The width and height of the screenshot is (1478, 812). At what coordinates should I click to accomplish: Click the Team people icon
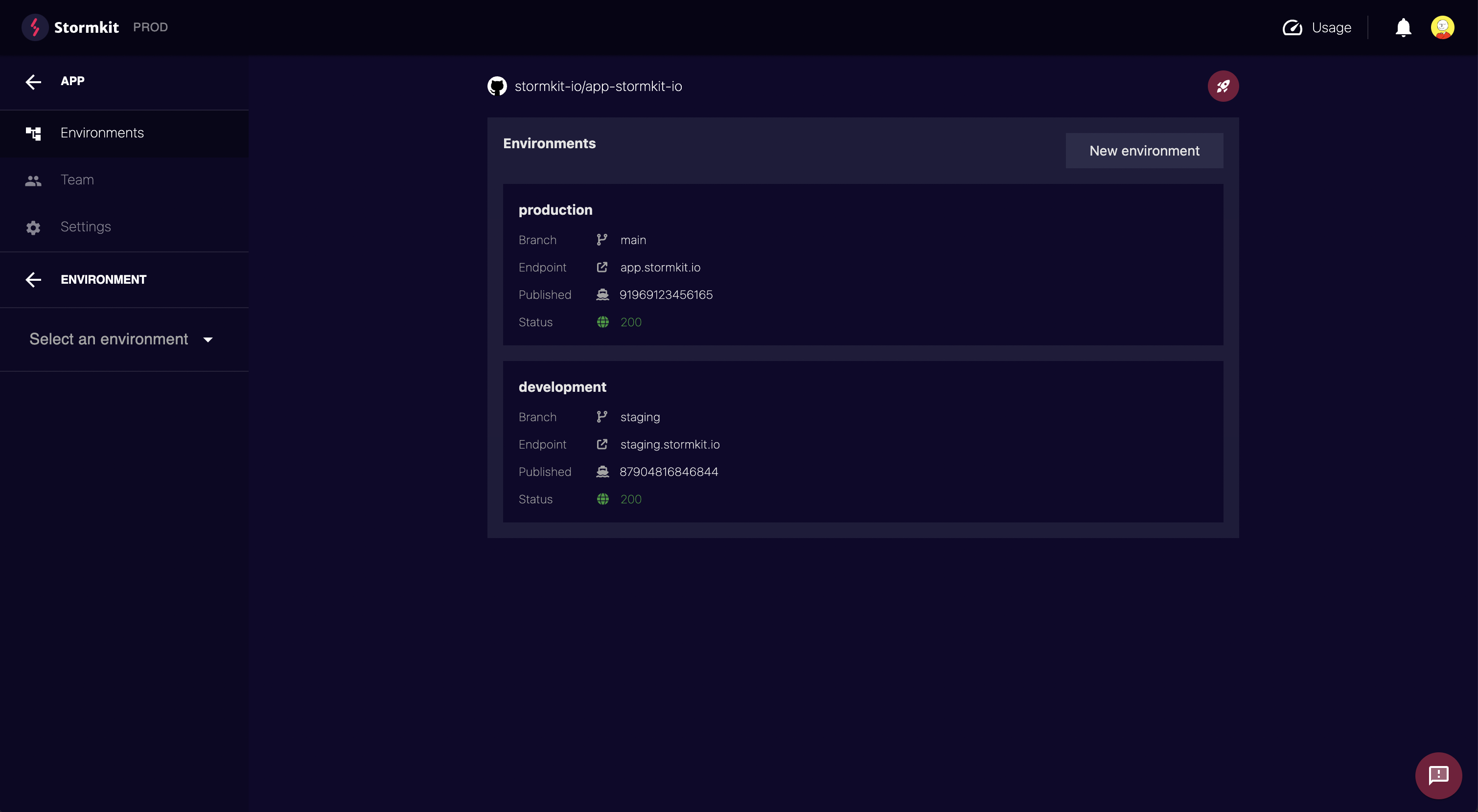pos(33,180)
